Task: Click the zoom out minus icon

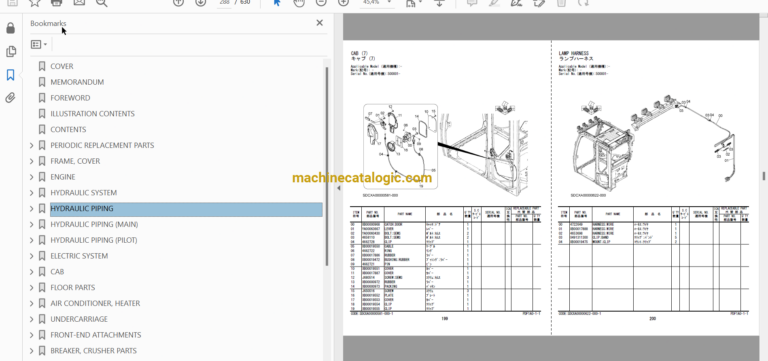Action: pos(321,2)
